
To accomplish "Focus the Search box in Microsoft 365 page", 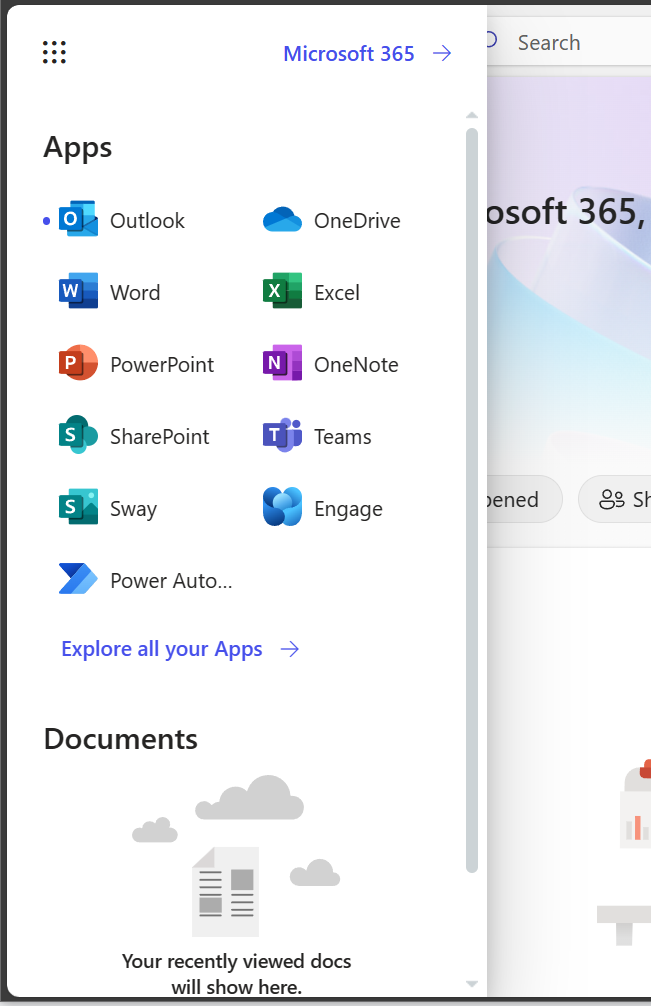I will coord(569,42).
